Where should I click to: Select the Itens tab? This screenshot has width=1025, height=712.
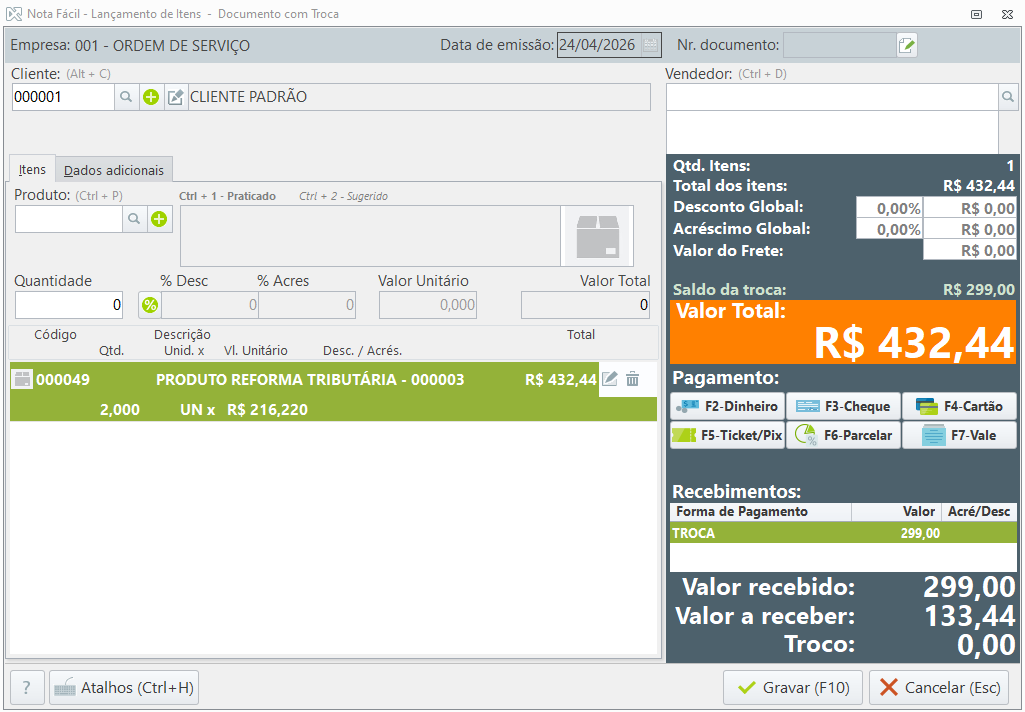(x=32, y=169)
